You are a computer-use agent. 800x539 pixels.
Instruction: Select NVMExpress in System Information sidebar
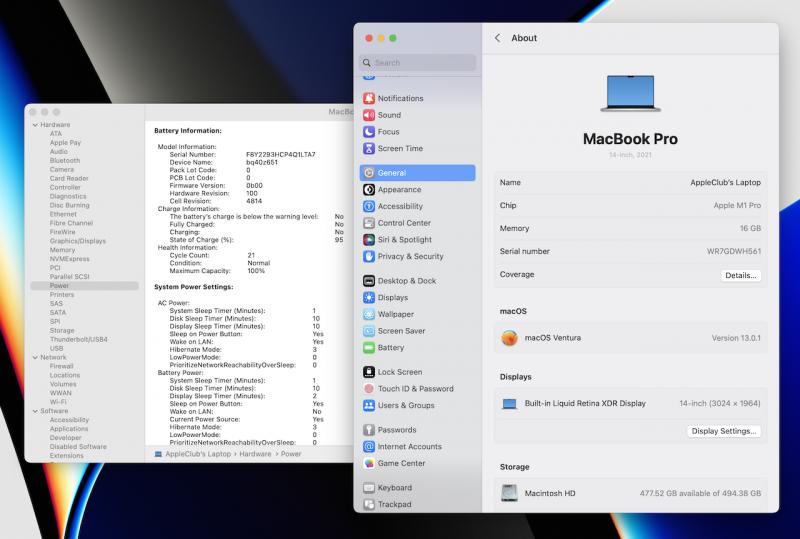pyautogui.click(x=69, y=259)
